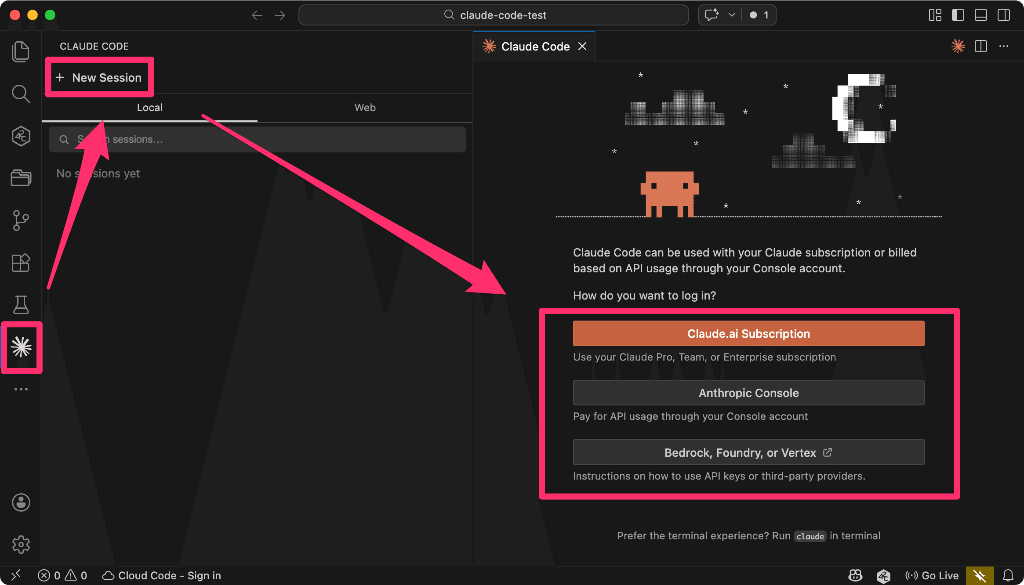
Task: Toggle the secondary side bar
Action: (1004, 15)
